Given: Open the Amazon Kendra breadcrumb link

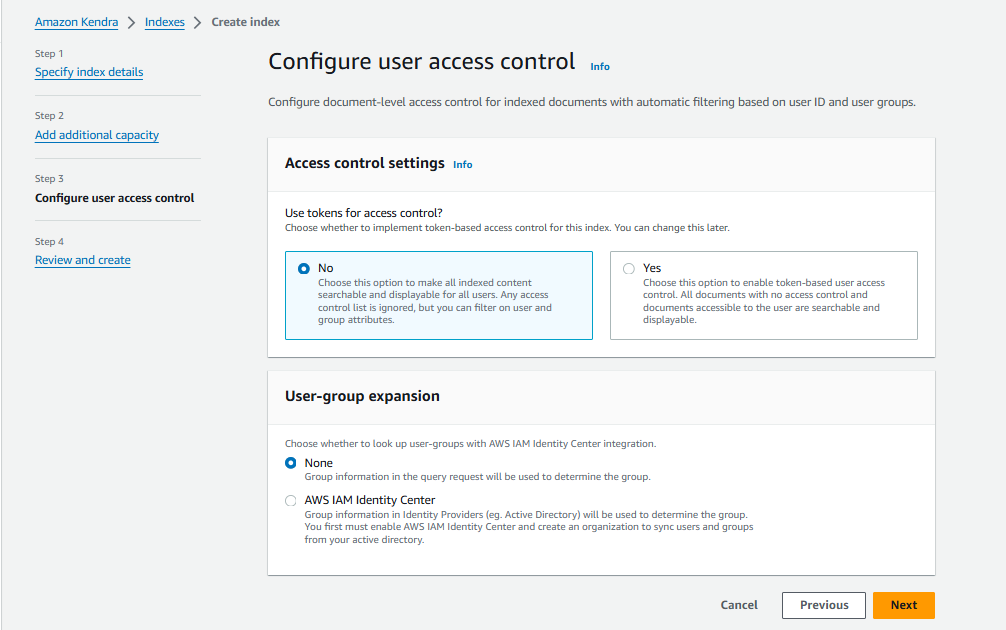Looking at the screenshot, I should (76, 21).
